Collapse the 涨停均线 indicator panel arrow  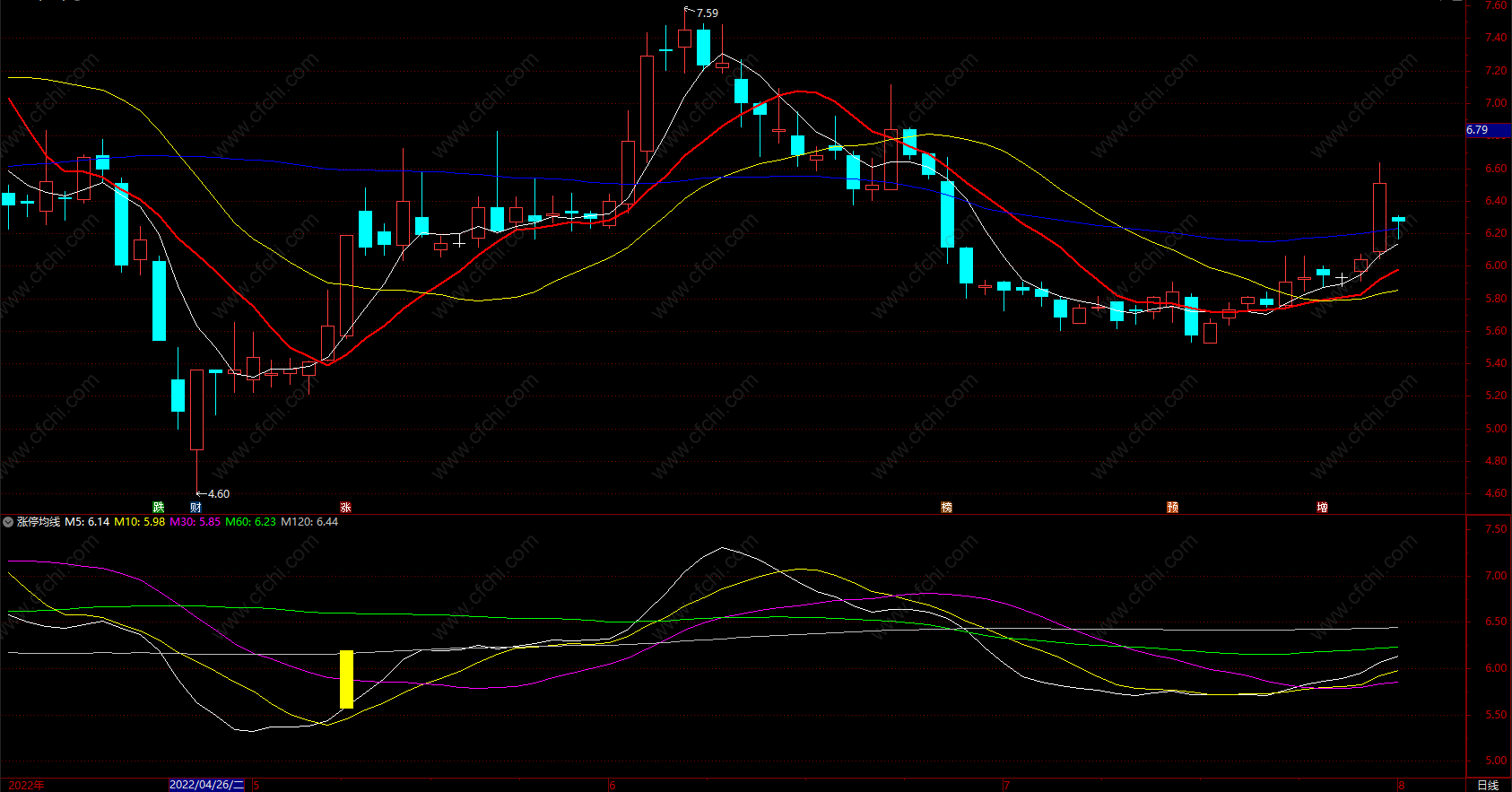pos(8,522)
